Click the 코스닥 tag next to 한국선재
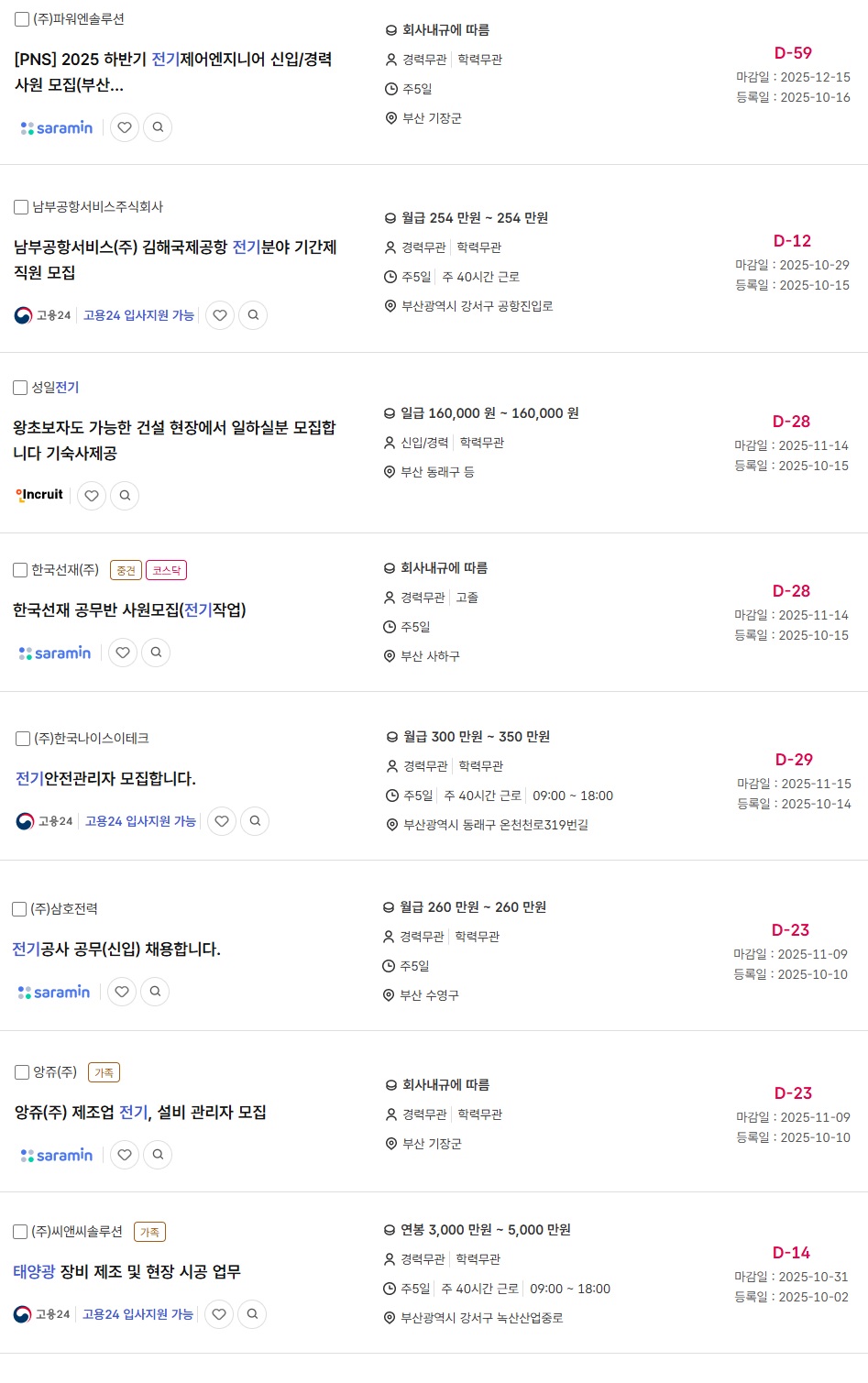 (x=166, y=570)
